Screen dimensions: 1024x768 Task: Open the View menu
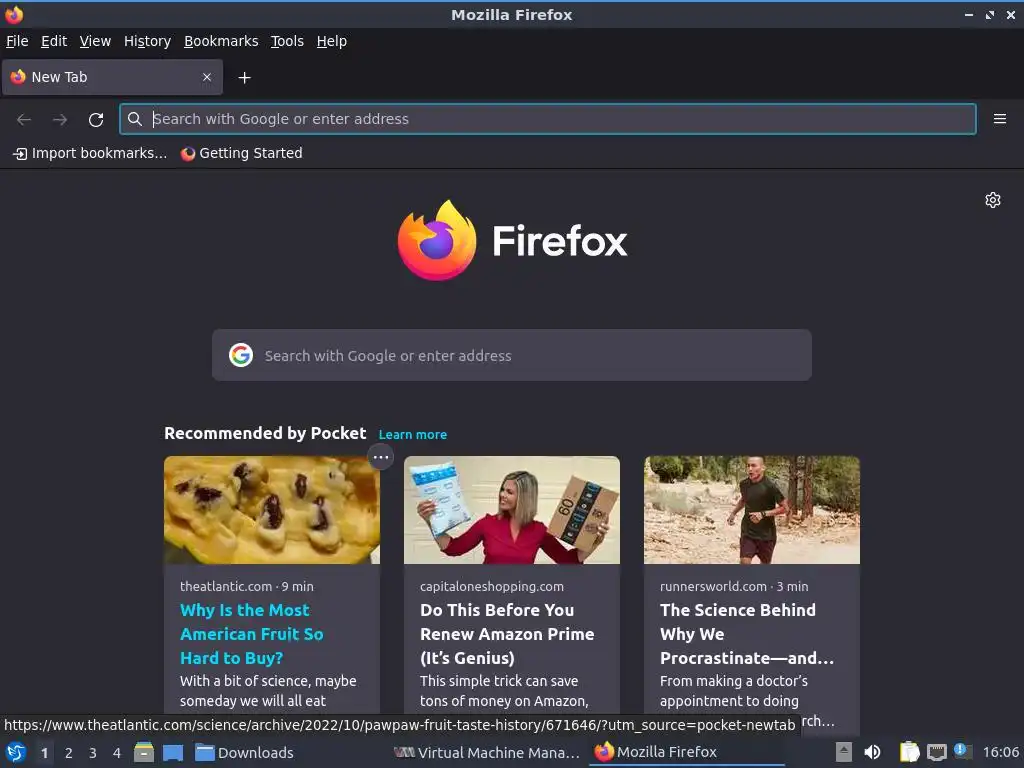click(95, 41)
